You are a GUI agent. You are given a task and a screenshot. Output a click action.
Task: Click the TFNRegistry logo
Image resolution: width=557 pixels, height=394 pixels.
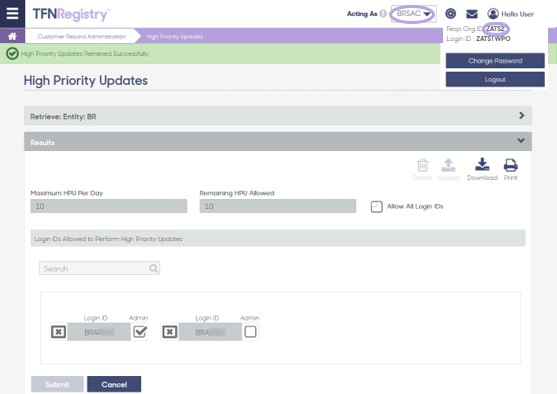pyautogui.click(x=71, y=14)
